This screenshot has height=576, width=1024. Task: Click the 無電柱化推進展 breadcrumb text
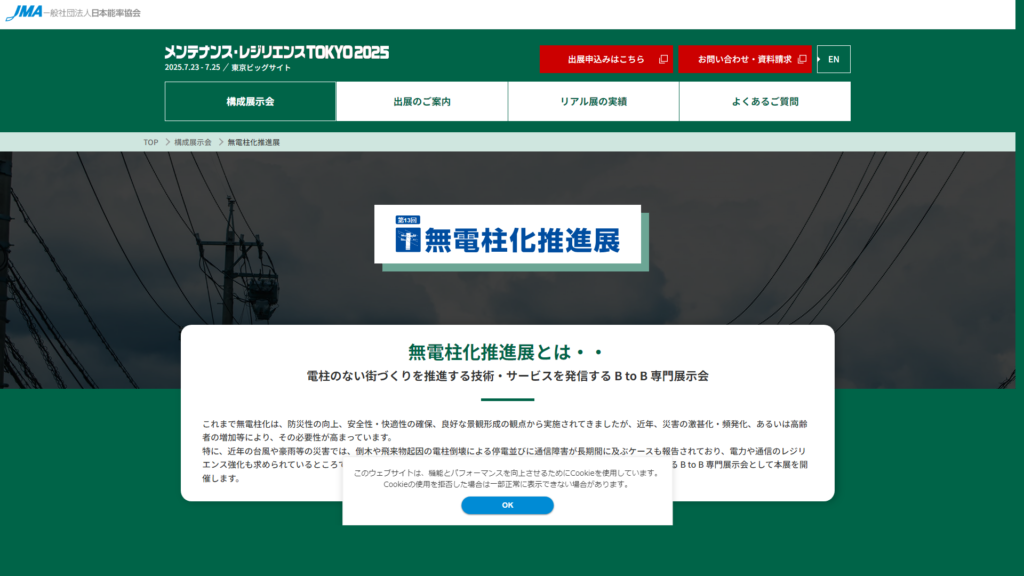pos(253,142)
